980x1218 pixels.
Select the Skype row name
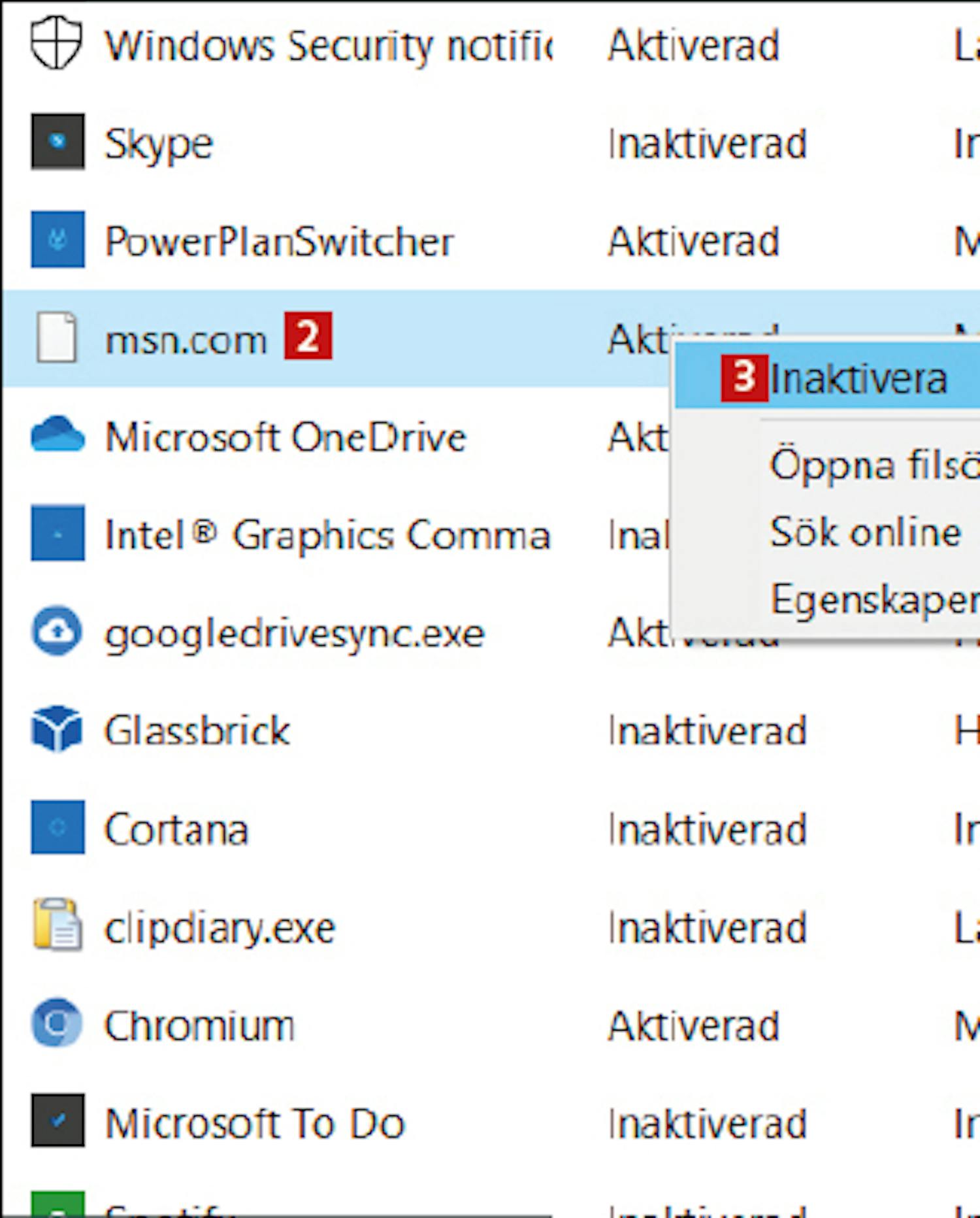(x=159, y=144)
